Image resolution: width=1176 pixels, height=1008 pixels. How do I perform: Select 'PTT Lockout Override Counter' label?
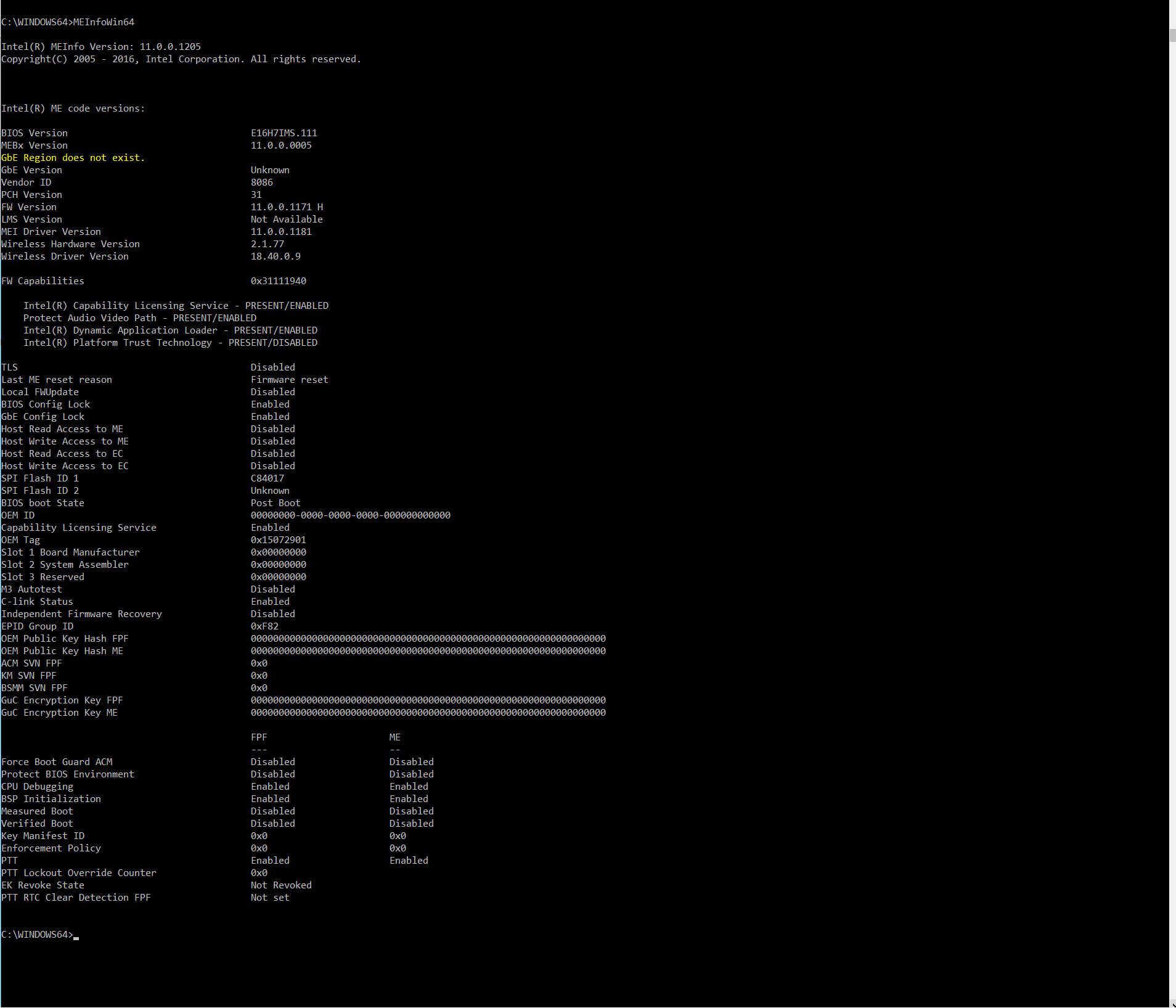coord(79,873)
